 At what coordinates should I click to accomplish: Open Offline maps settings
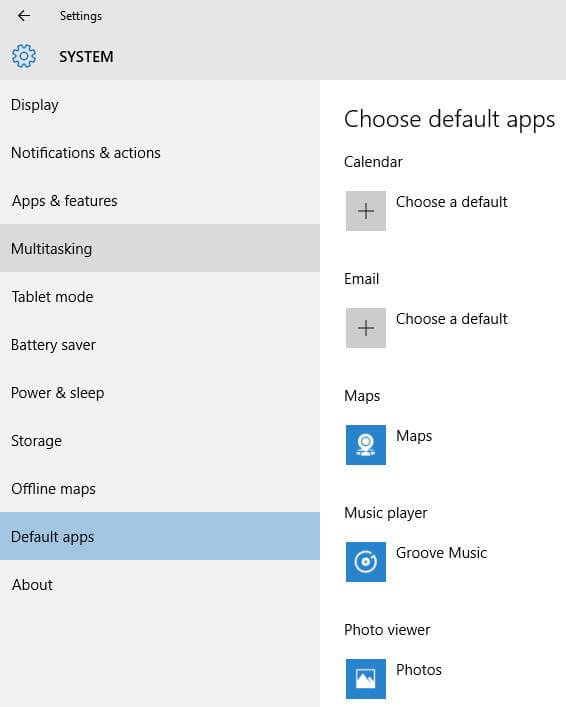pyautogui.click(x=160, y=489)
